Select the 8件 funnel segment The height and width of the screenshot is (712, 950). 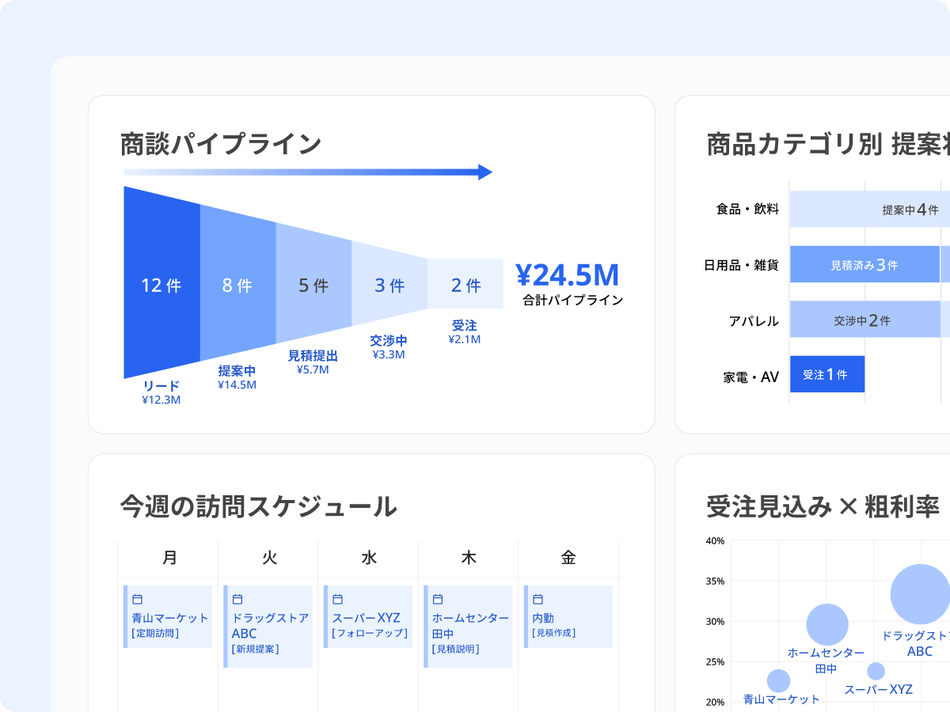(238, 283)
